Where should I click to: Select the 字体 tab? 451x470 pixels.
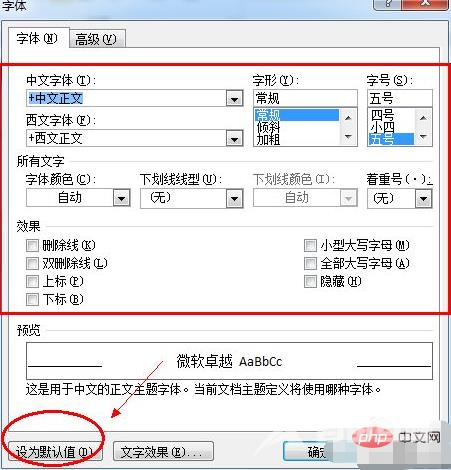[x=38, y=38]
